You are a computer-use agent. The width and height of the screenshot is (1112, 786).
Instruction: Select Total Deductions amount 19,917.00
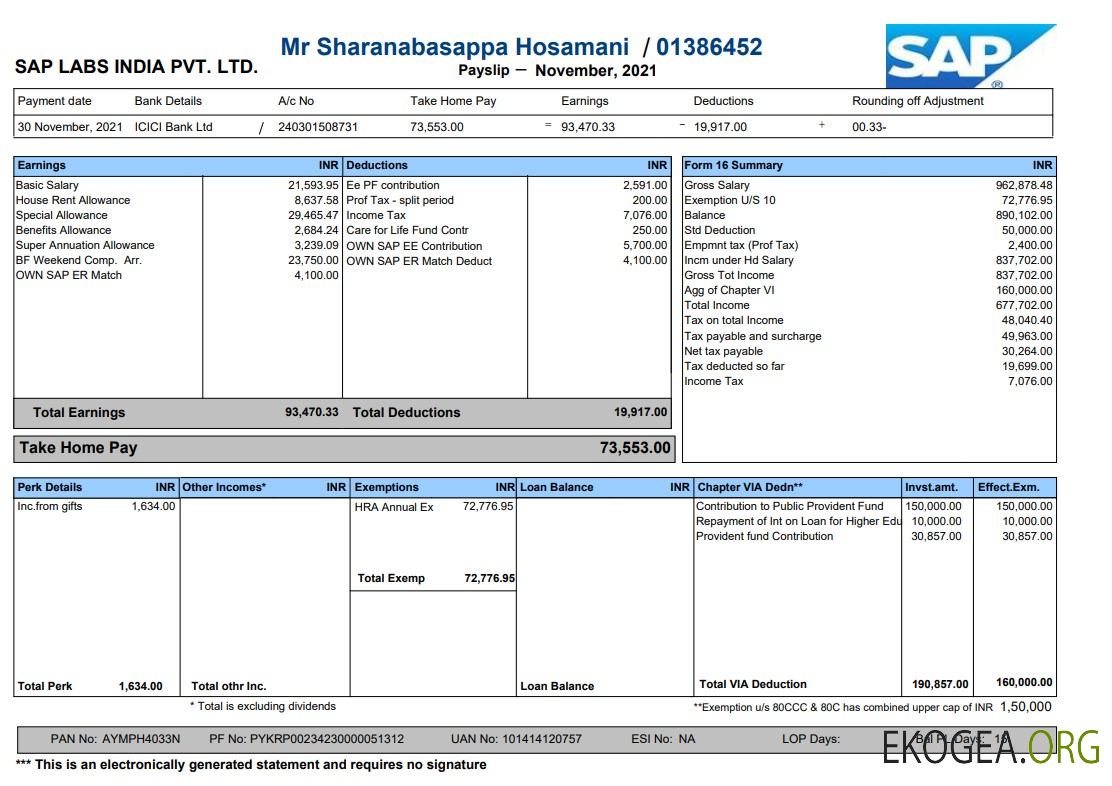(x=640, y=411)
